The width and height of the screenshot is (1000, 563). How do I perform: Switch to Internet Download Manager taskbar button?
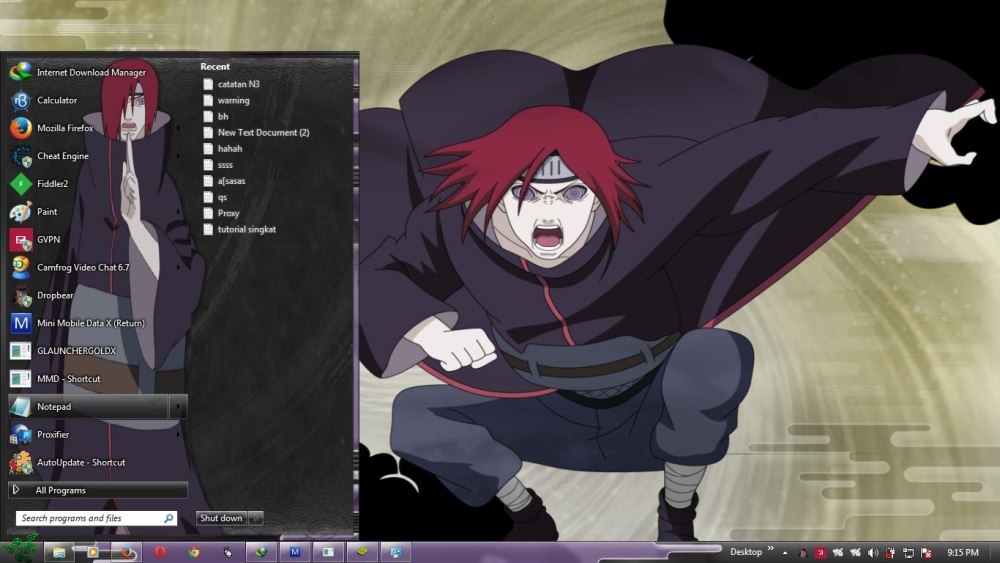(261, 552)
